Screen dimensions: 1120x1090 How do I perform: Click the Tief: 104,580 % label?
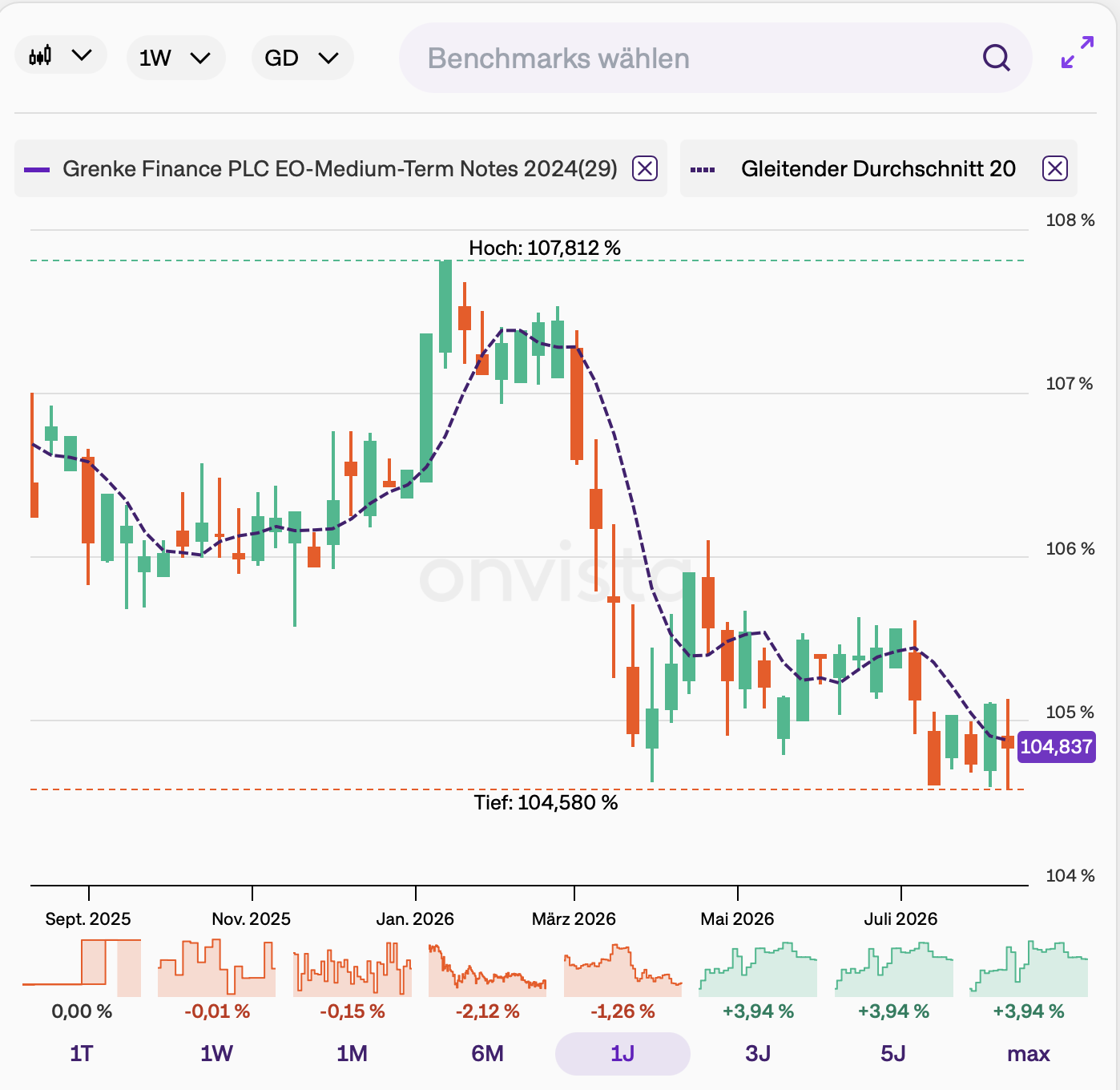click(546, 802)
